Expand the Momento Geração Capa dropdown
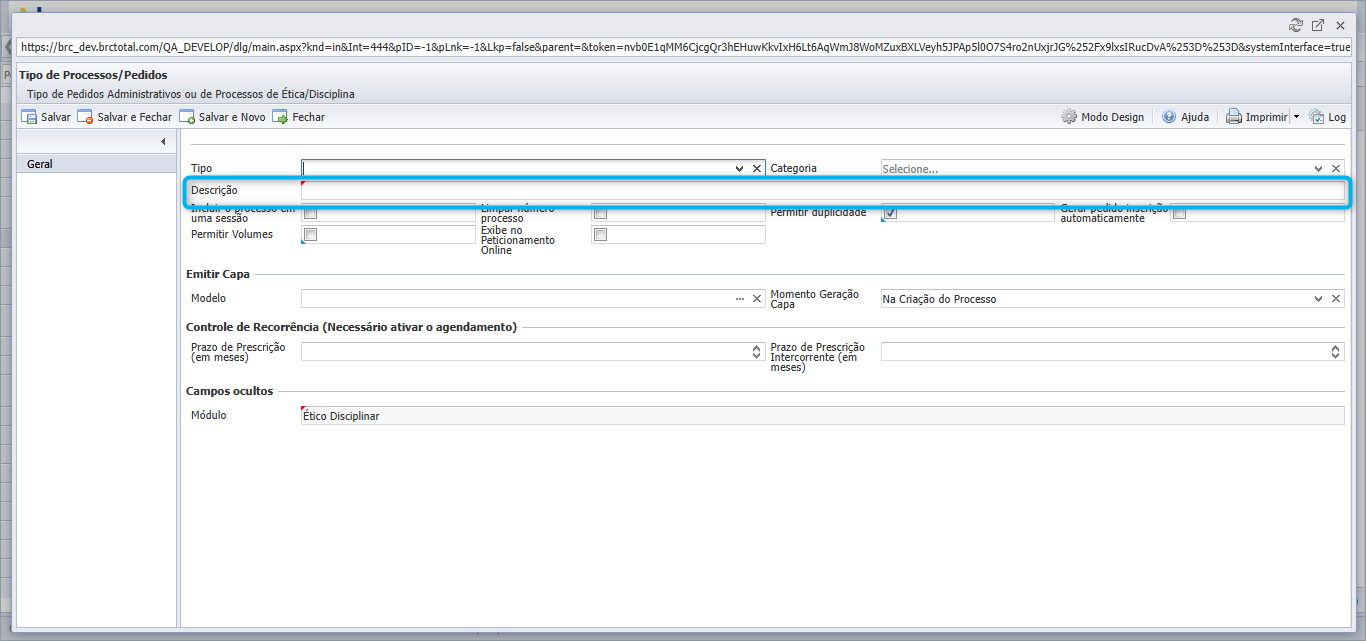The width and height of the screenshot is (1366, 641). tap(1318, 299)
